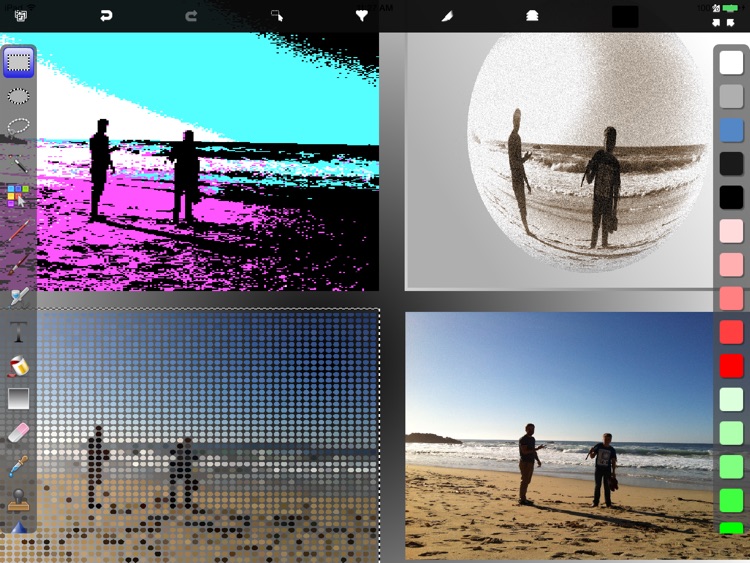
Task: Choose the light red swatch
Action: [731, 332]
